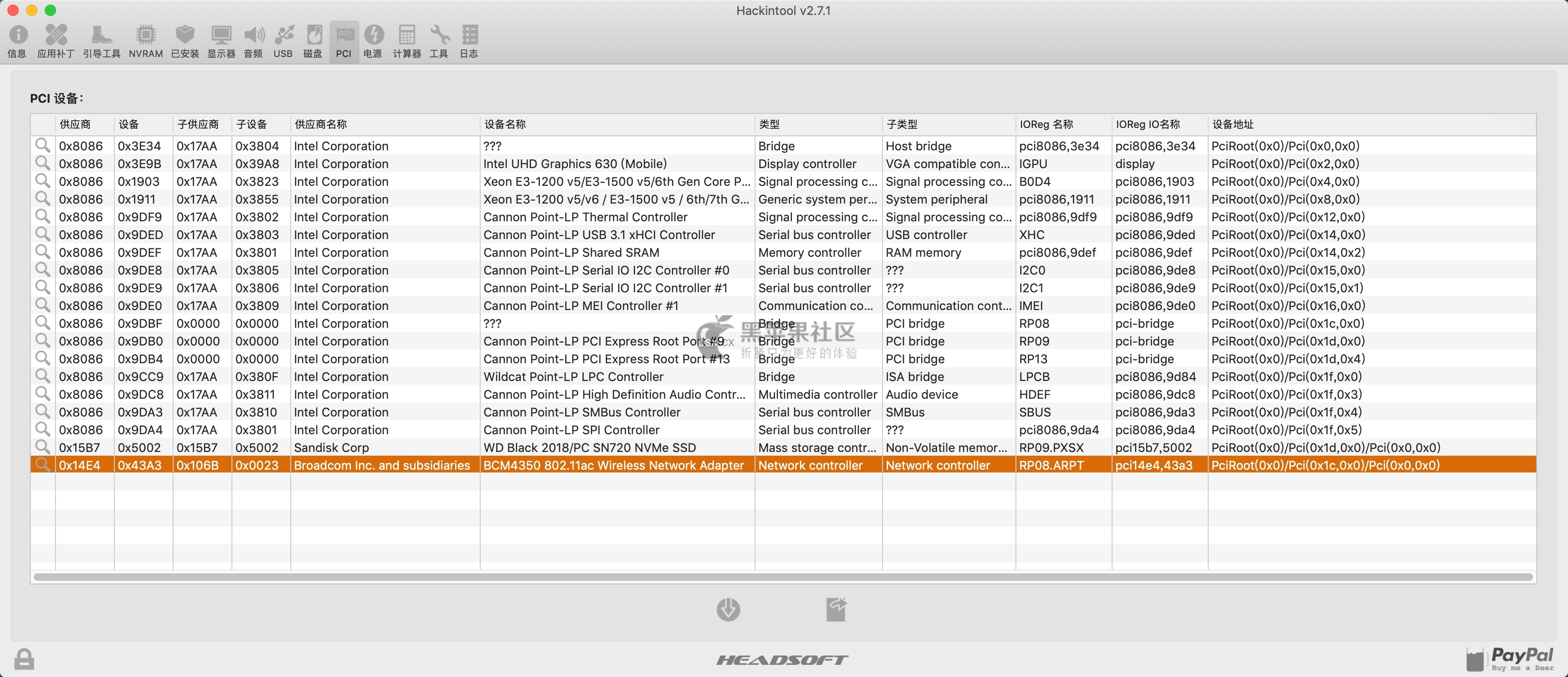
Task: Click the horizontal scrollbar under the PCI table
Action: pyautogui.click(x=783, y=577)
